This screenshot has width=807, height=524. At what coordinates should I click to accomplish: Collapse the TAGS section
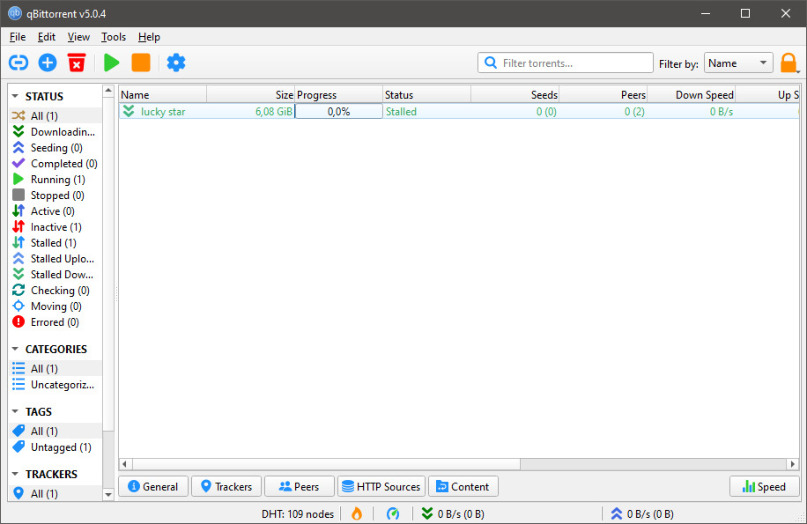[x=16, y=412]
